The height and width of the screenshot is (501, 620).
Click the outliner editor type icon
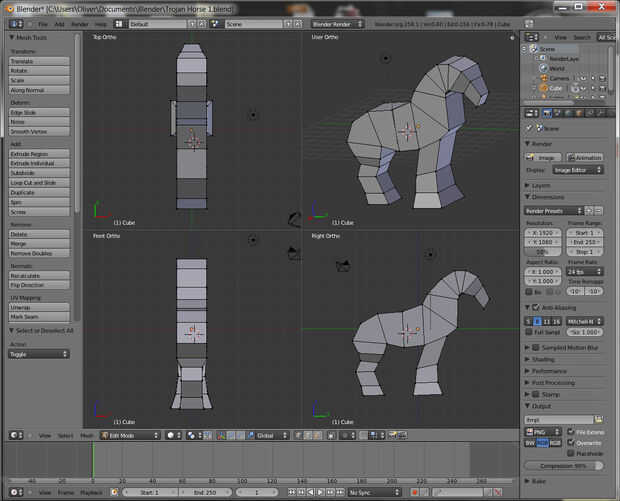point(529,37)
